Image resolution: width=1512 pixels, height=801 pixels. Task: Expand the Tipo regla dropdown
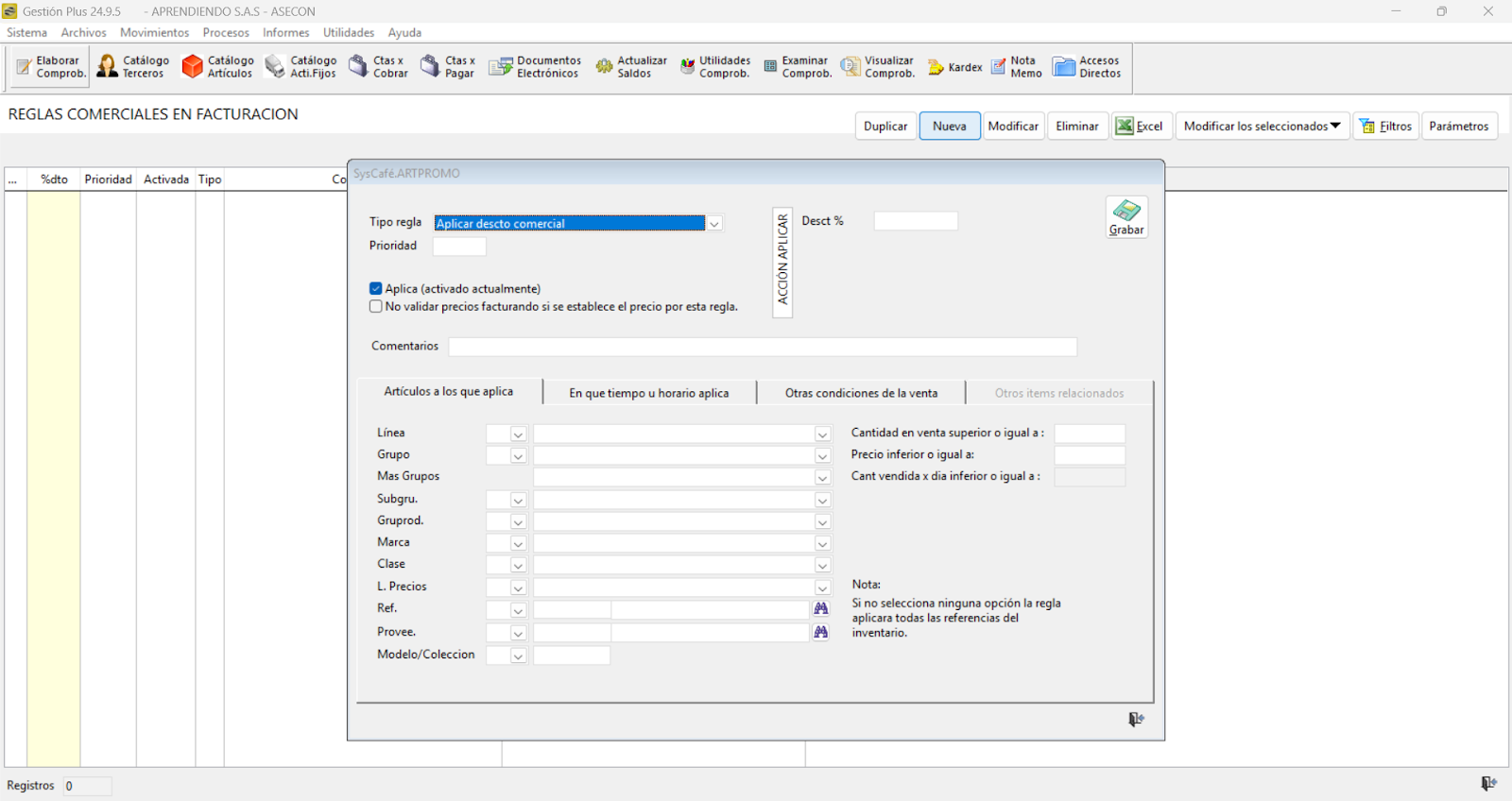[x=714, y=224]
